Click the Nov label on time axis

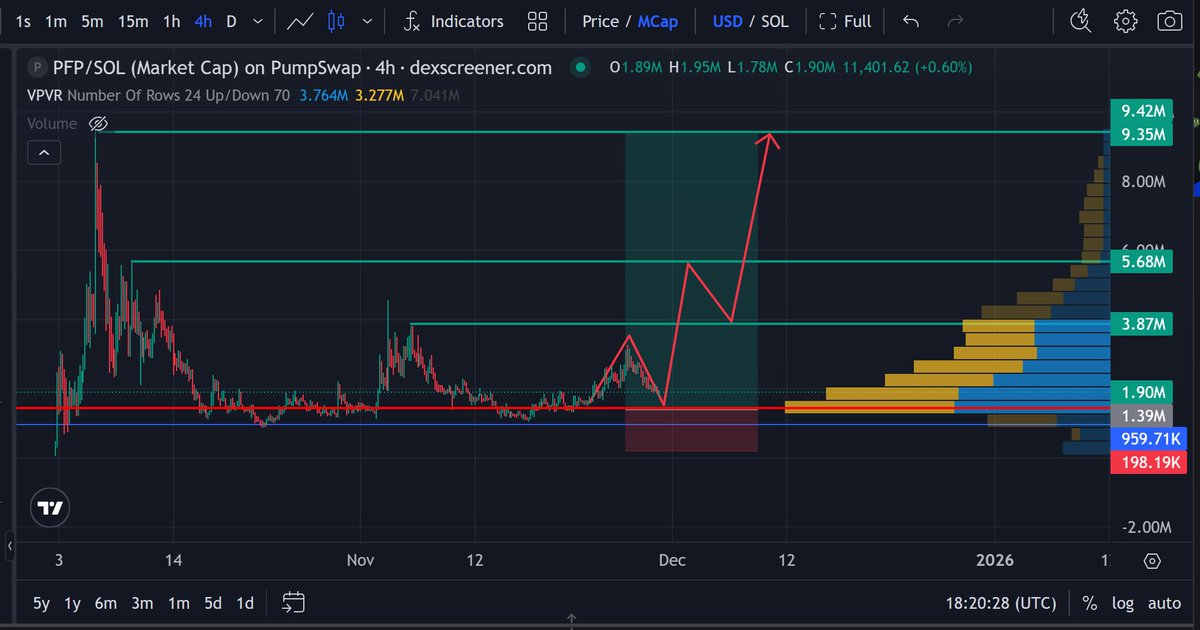pos(360,561)
